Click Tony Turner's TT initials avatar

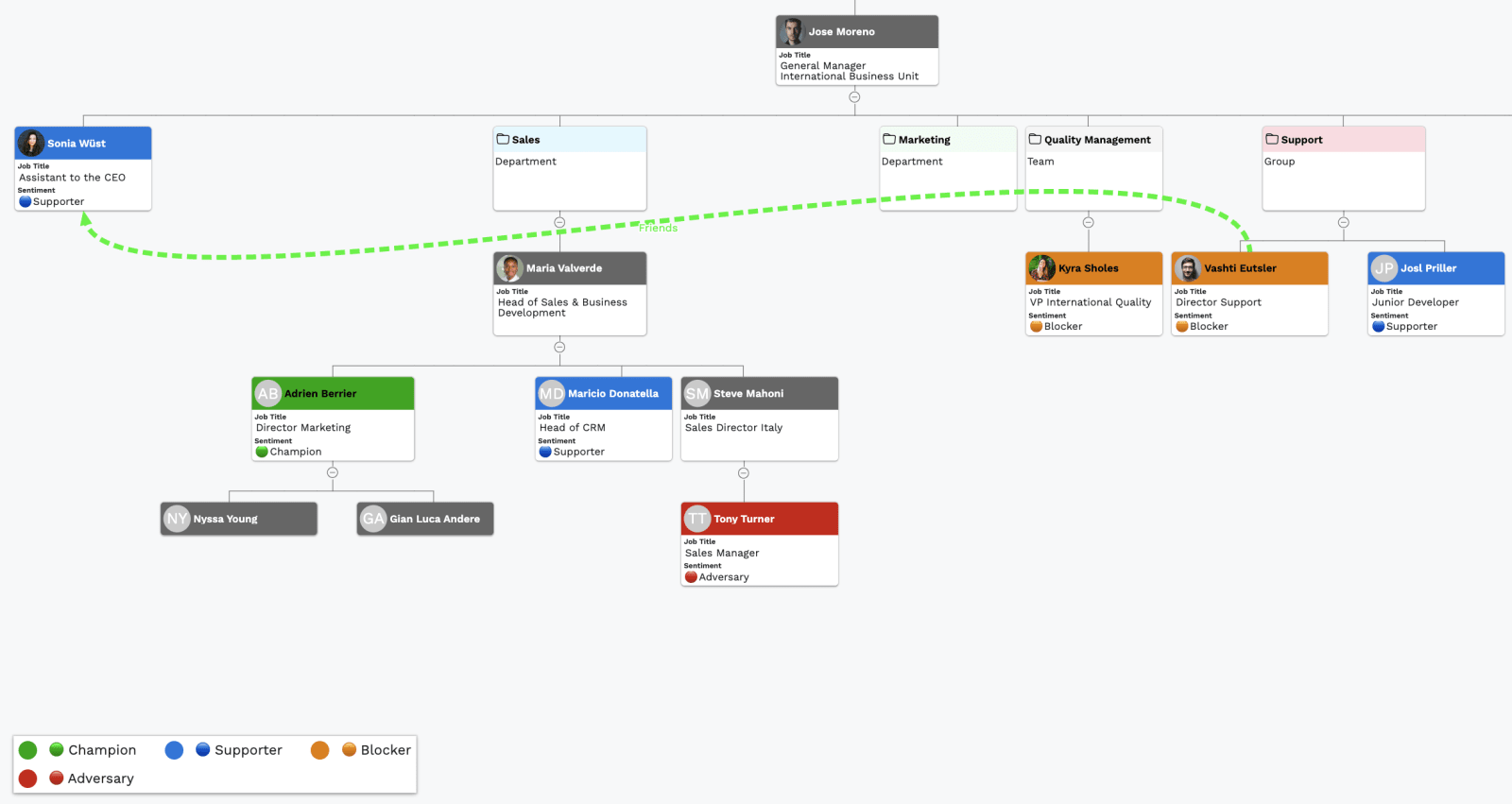697,519
